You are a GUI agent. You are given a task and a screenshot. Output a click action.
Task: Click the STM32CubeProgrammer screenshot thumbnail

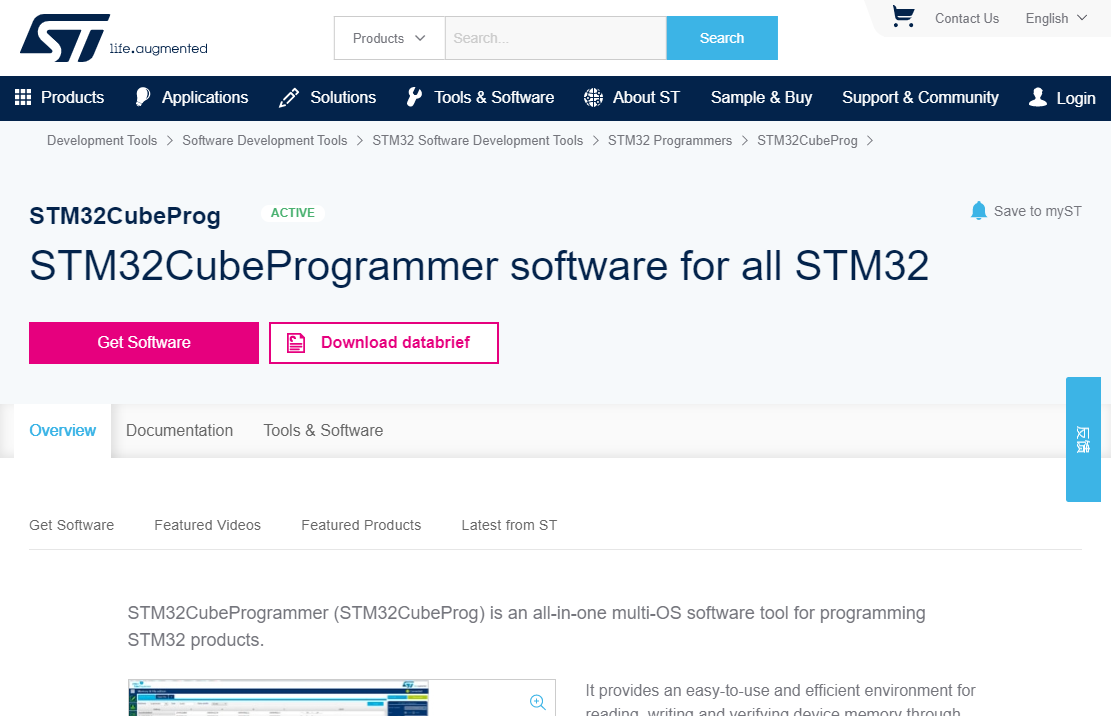342,698
